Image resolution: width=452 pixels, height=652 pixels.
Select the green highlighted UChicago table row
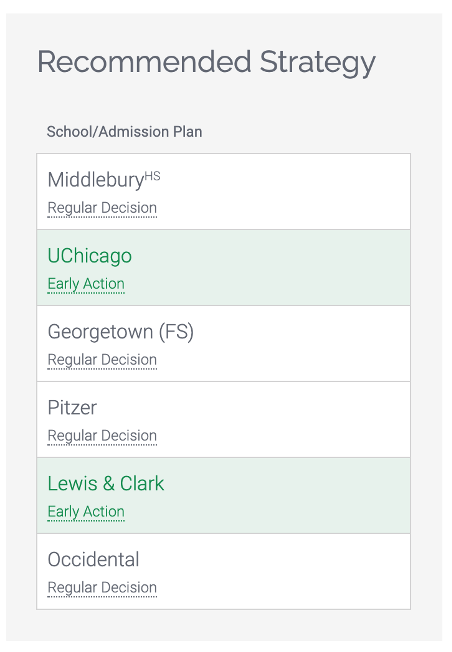click(x=224, y=267)
